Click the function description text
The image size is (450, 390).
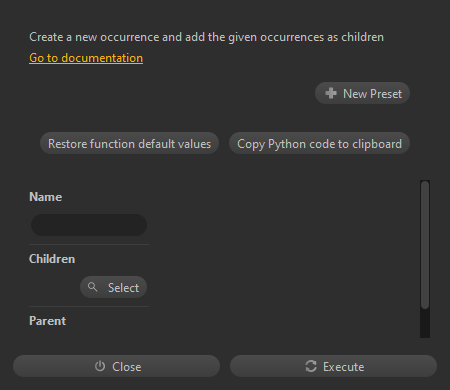(x=206, y=37)
